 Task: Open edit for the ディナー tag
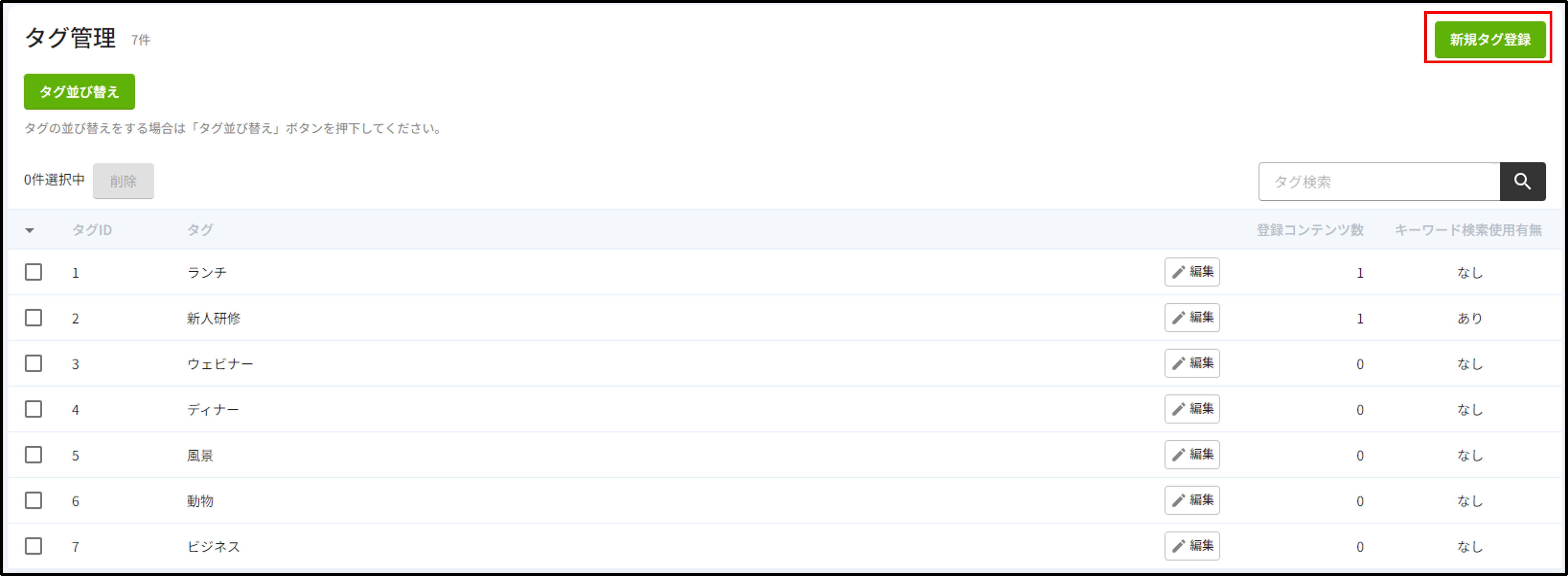(1192, 409)
